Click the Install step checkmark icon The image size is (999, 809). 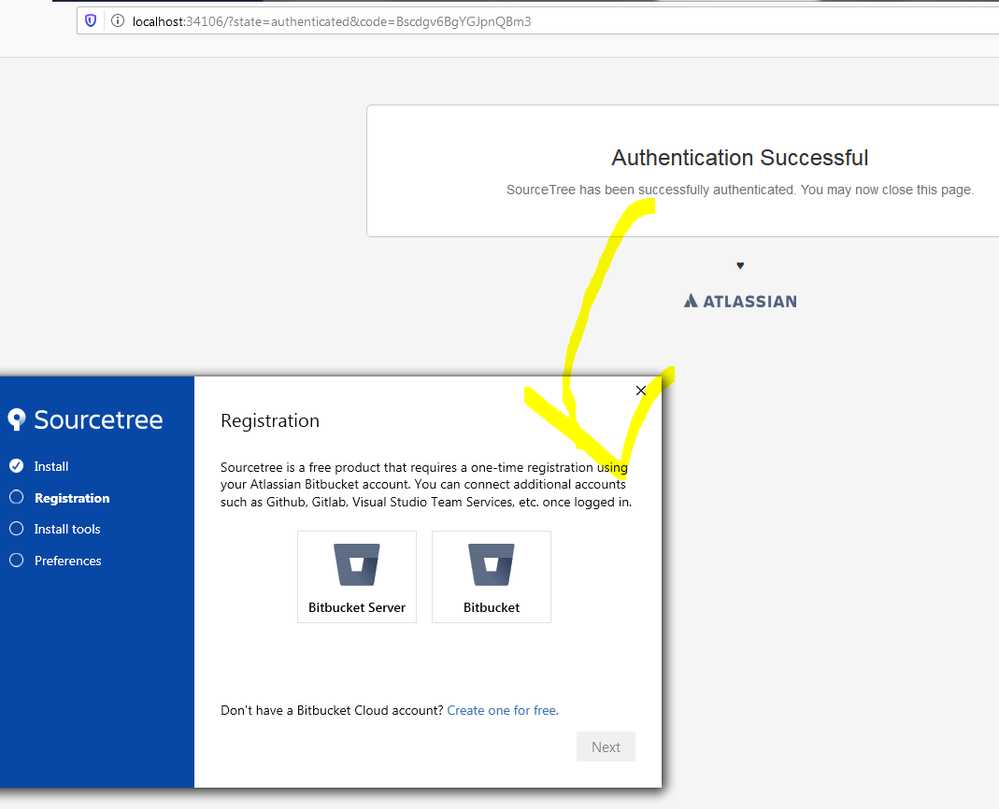point(17,466)
